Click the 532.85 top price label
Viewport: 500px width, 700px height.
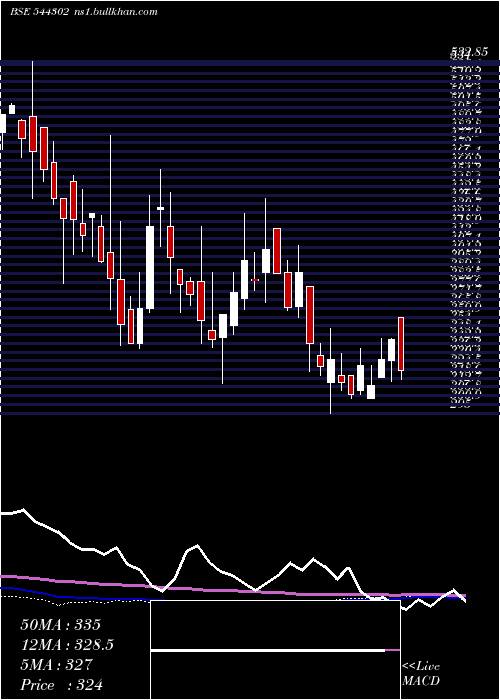(x=469, y=52)
